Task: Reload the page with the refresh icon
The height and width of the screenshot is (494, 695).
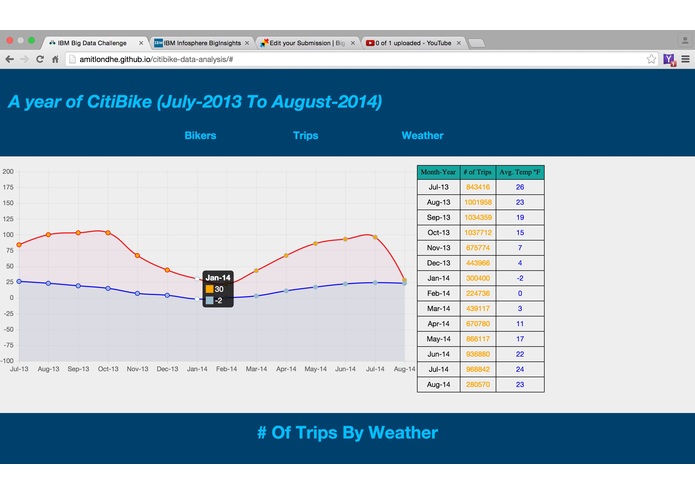Action: 40,59
